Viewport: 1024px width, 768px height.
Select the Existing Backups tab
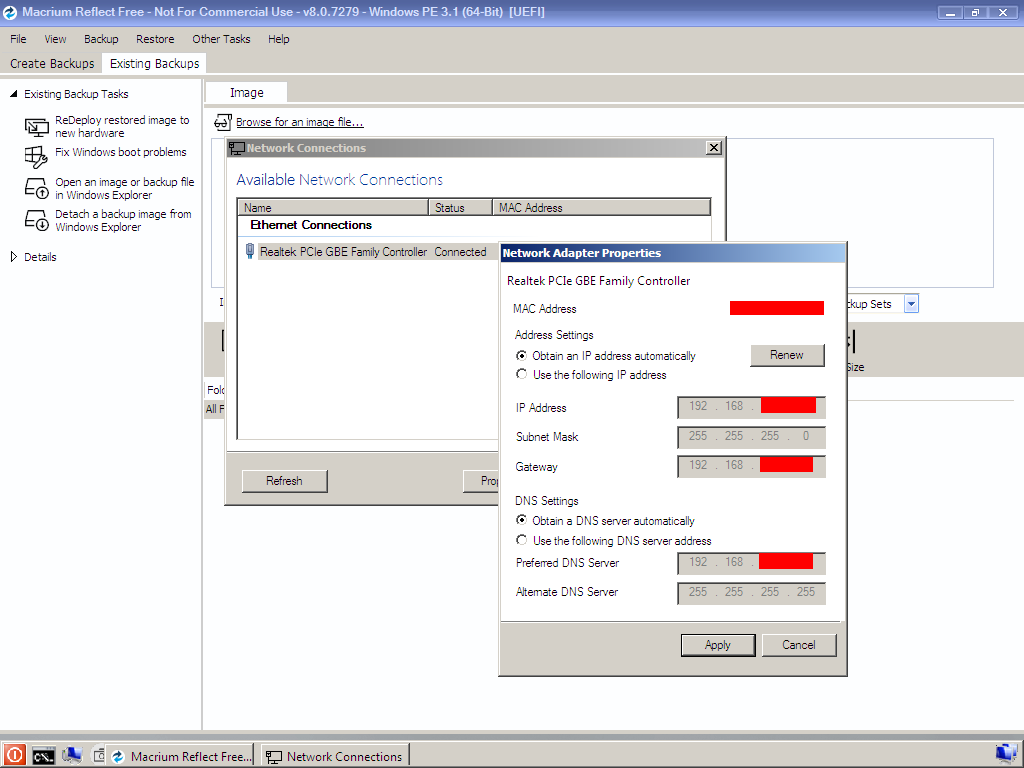coord(154,63)
